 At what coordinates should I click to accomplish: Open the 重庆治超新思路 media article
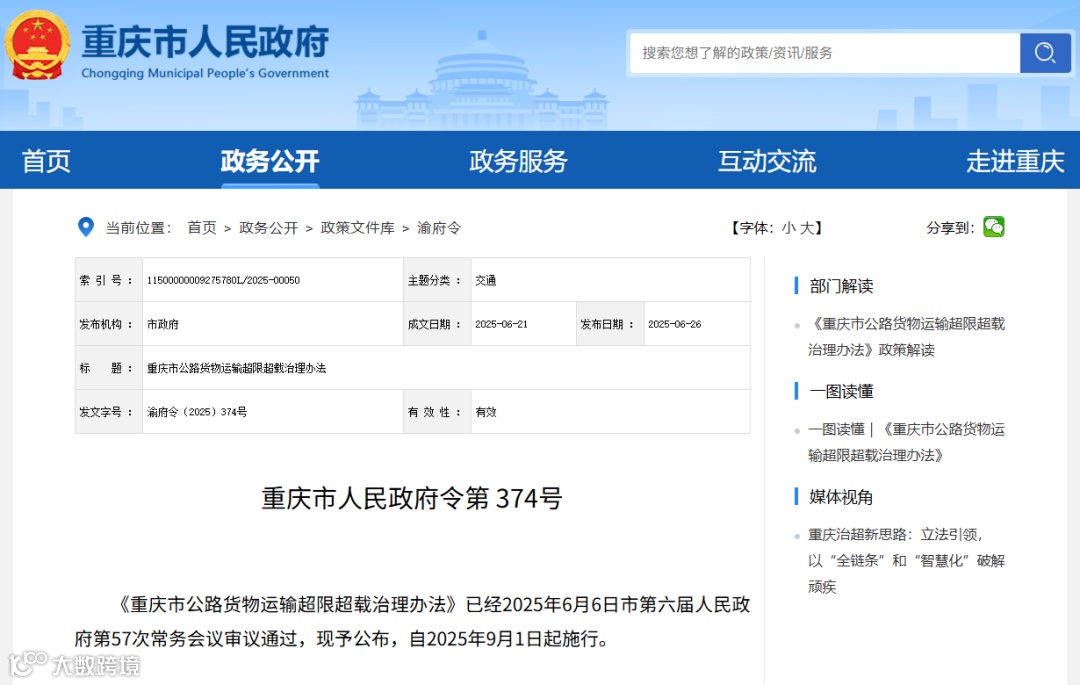tap(906, 560)
